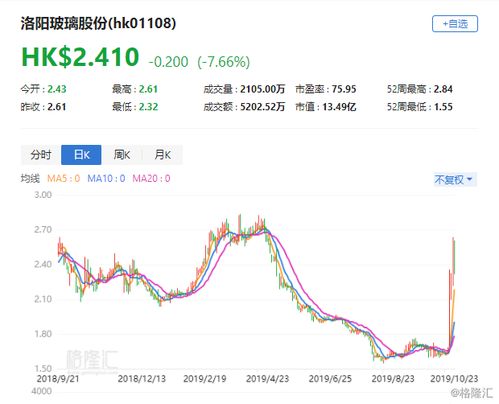Viewport: 499px width, 404px height.
Task: Open the 周K weekly chart tab
Action: (x=122, y=155)
